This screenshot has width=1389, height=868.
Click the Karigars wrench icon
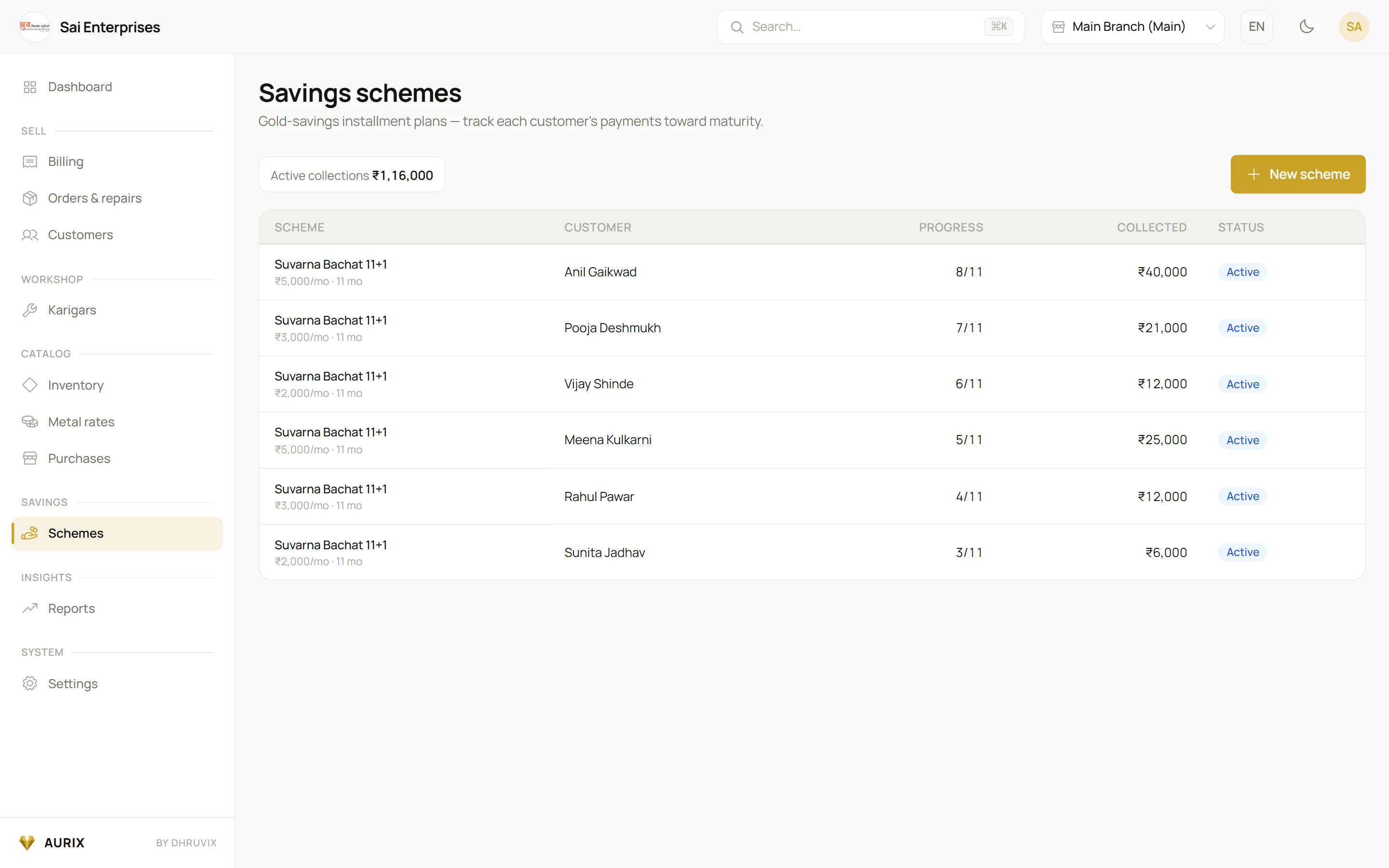[x=30, y=310]
